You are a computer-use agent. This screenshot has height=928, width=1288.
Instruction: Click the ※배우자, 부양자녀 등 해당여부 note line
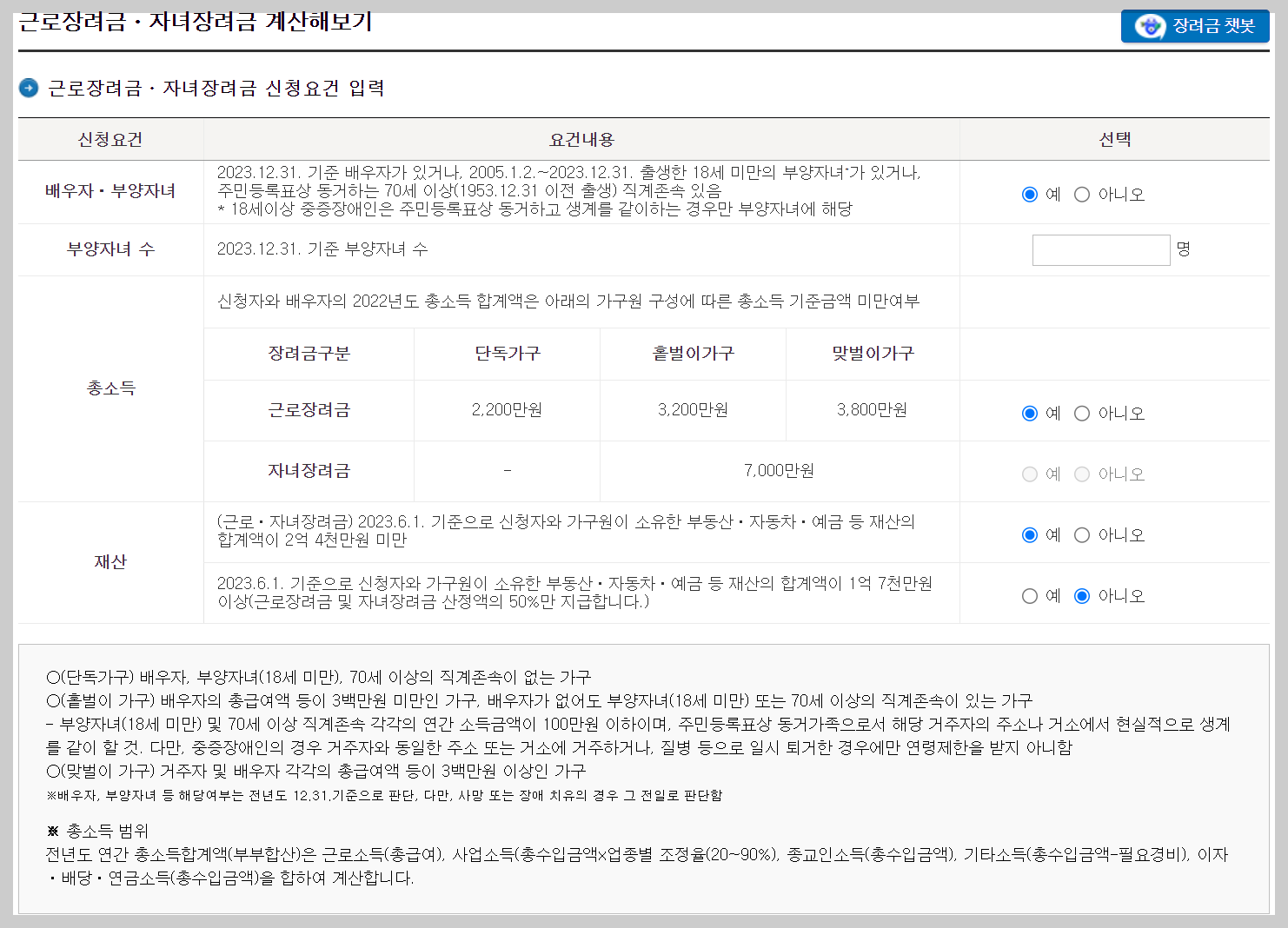coord(384,795)
